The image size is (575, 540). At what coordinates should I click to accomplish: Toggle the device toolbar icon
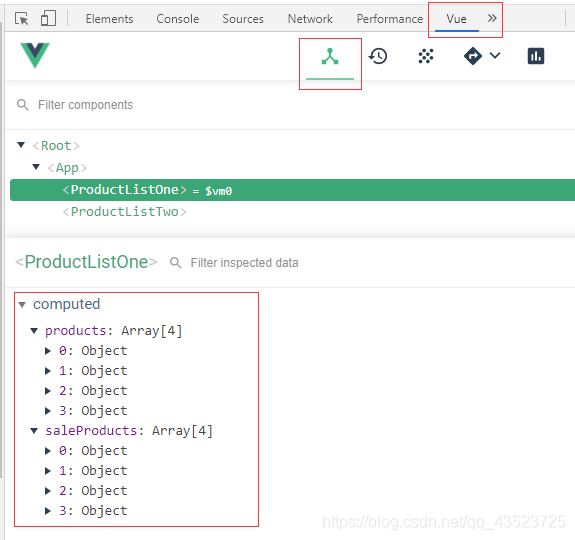[48, 18]
